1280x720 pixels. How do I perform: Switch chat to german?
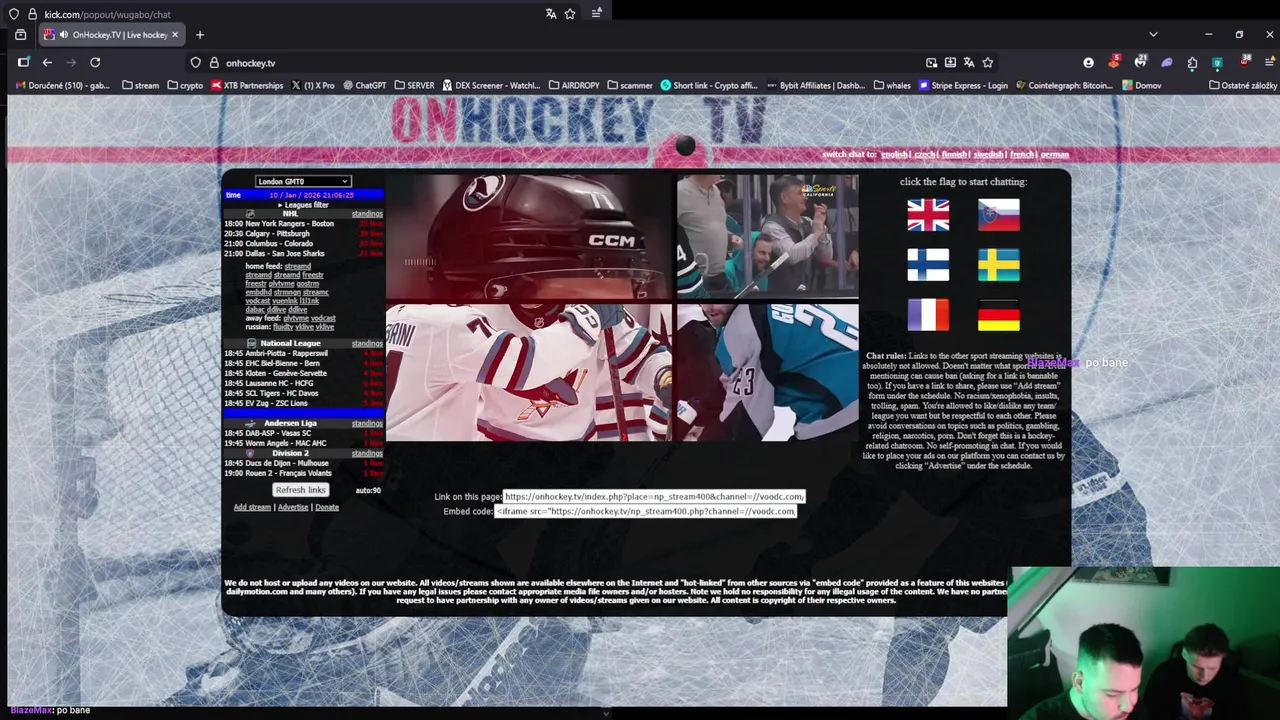click(1054, 154)
